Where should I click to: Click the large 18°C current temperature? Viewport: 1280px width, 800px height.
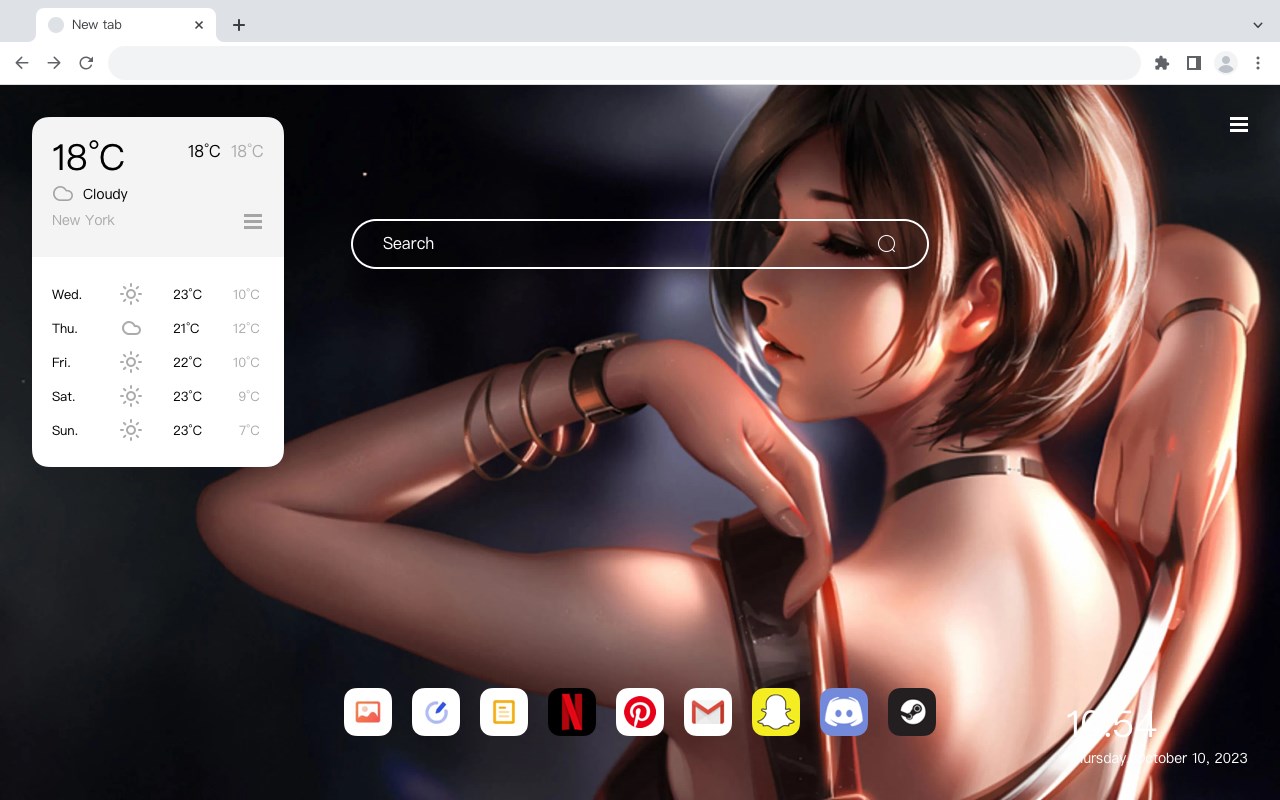click(88, 157)
